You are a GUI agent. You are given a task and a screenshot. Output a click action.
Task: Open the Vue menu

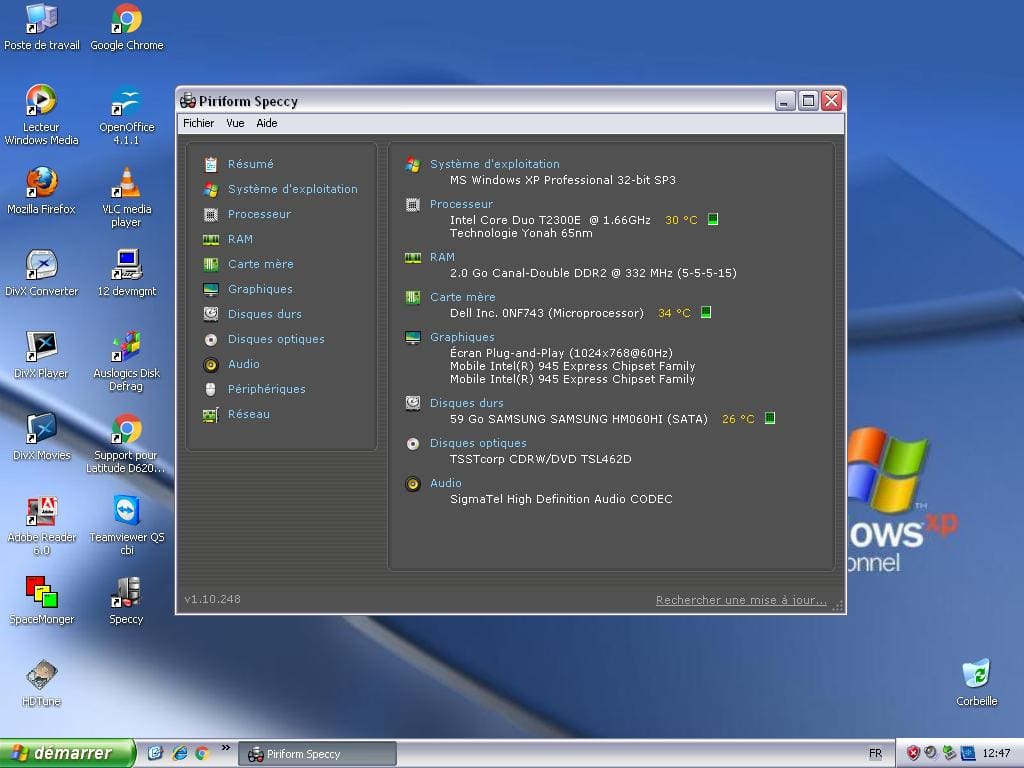235,123
